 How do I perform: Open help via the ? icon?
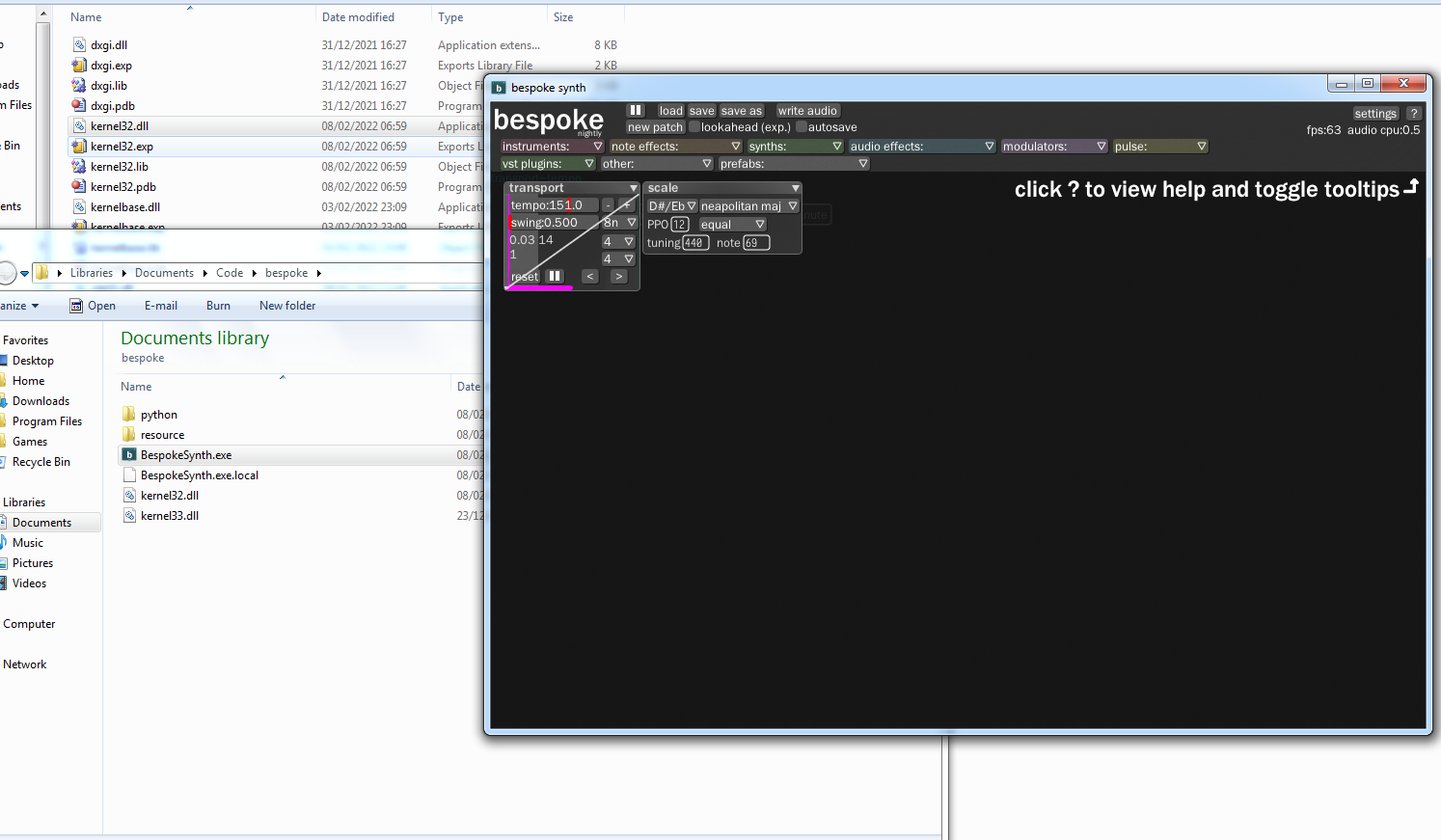pyautogui.click(x=1414, y=113)
